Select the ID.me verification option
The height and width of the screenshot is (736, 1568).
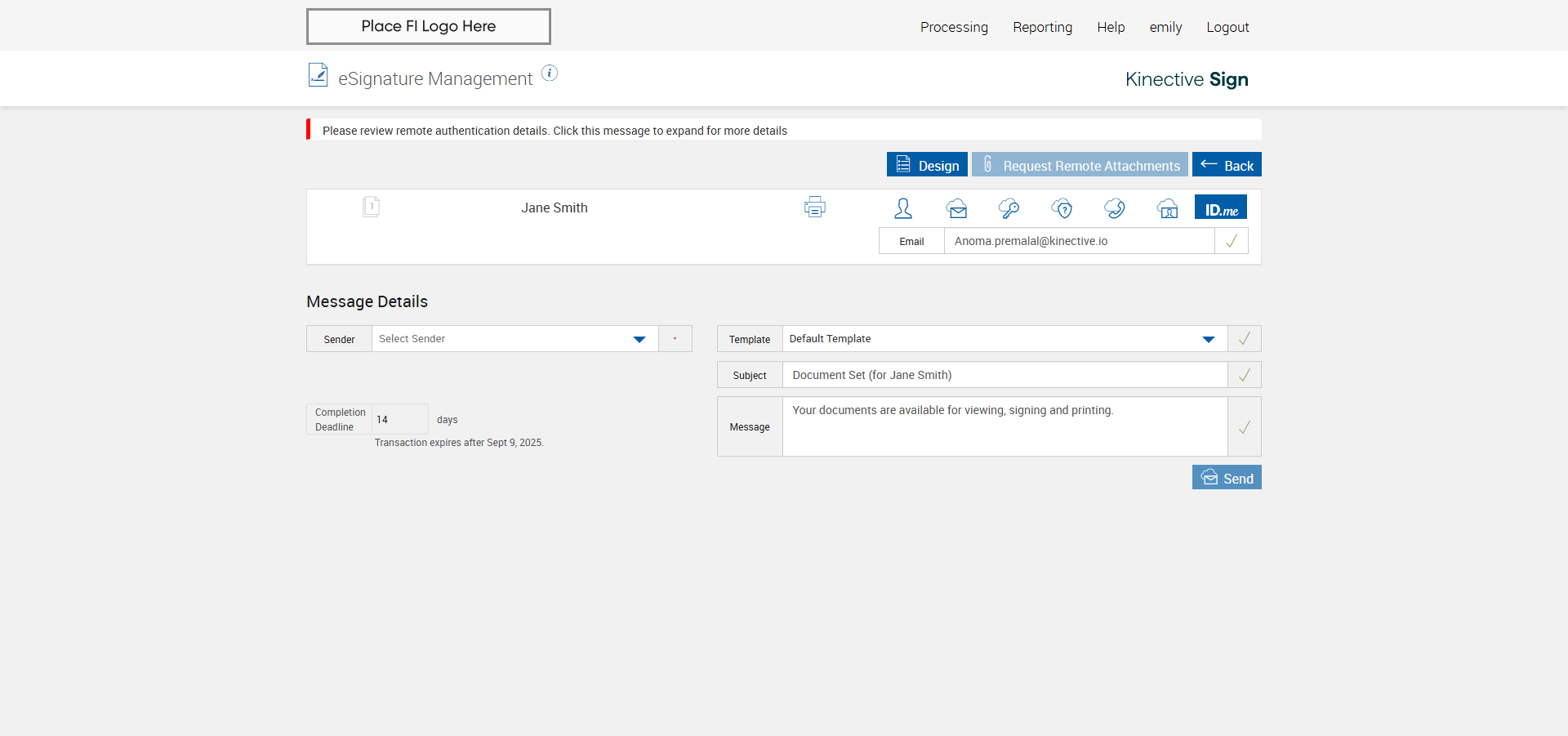pyautogui.click(x=1221, y=207)
